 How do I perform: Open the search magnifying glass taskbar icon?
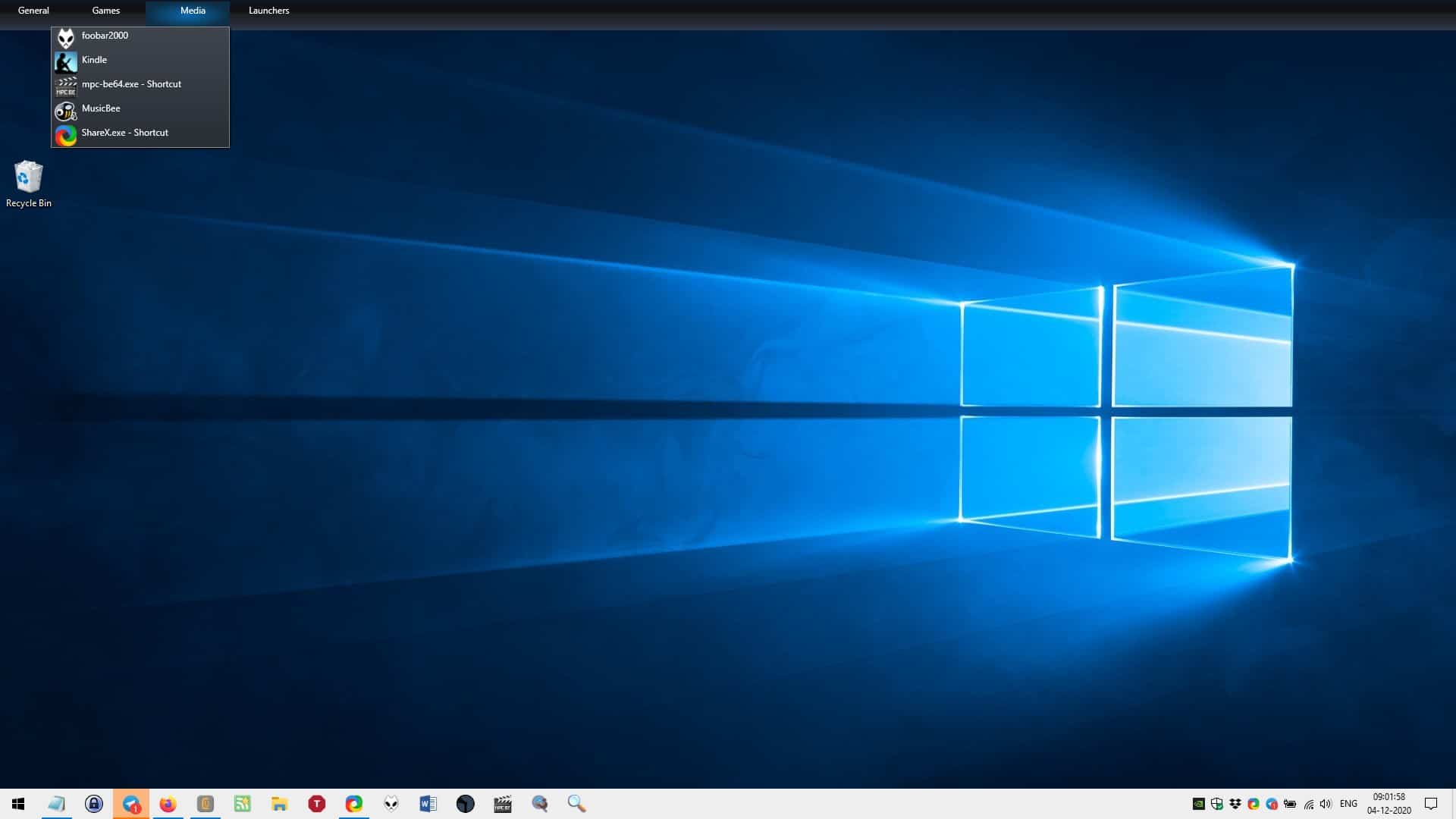coord(577,804)
